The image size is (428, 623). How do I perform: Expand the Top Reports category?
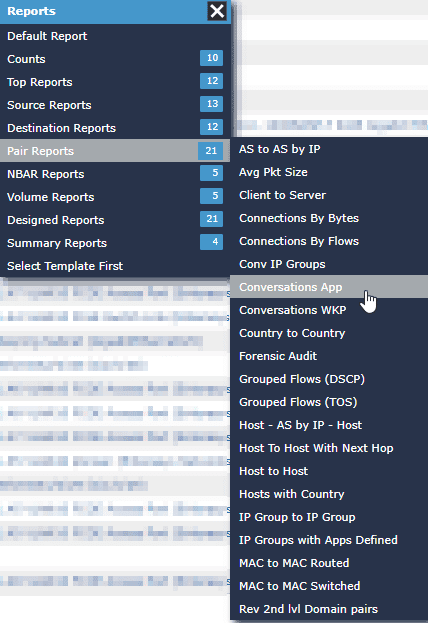click(115, 82)
